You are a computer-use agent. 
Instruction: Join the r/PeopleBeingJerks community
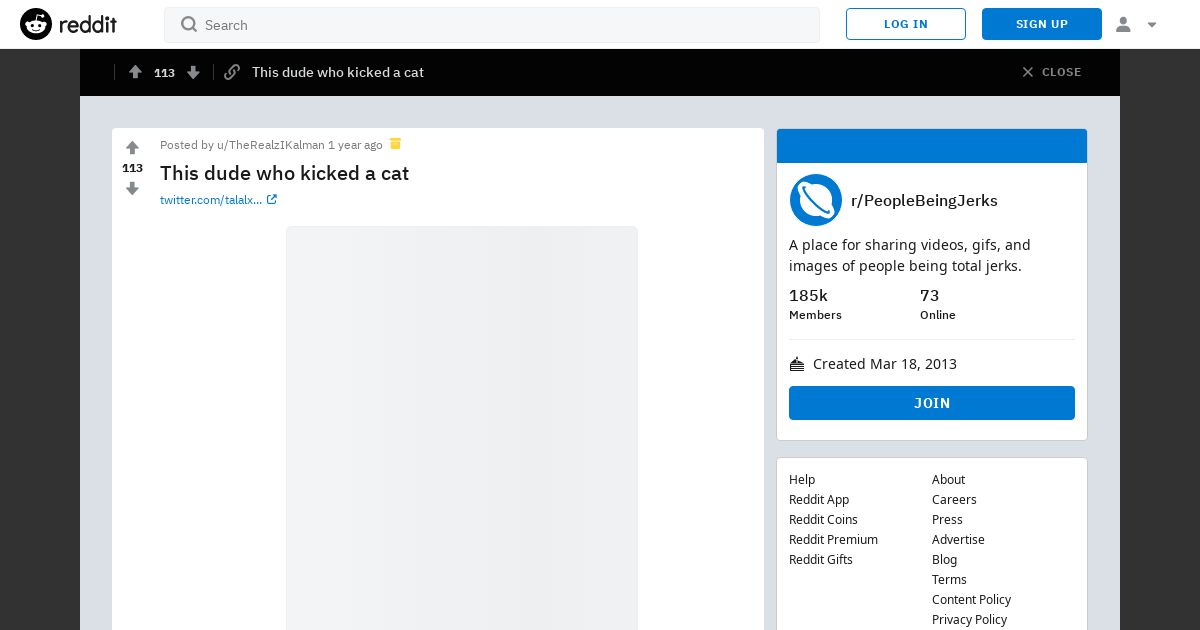pyautogui.click(x=932, y=403)
